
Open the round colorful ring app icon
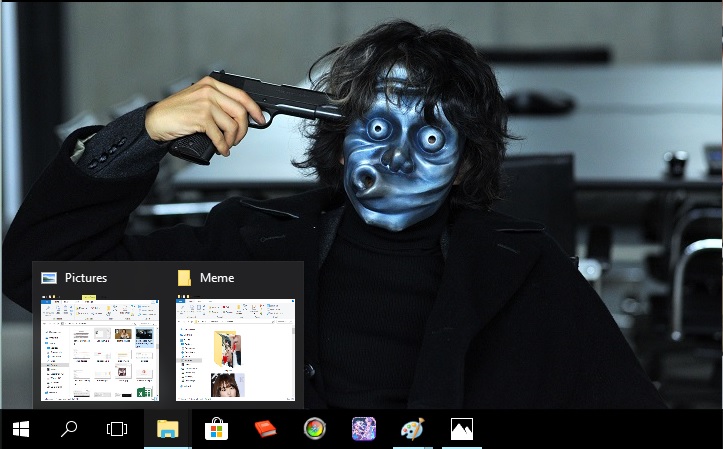(315, 429)
